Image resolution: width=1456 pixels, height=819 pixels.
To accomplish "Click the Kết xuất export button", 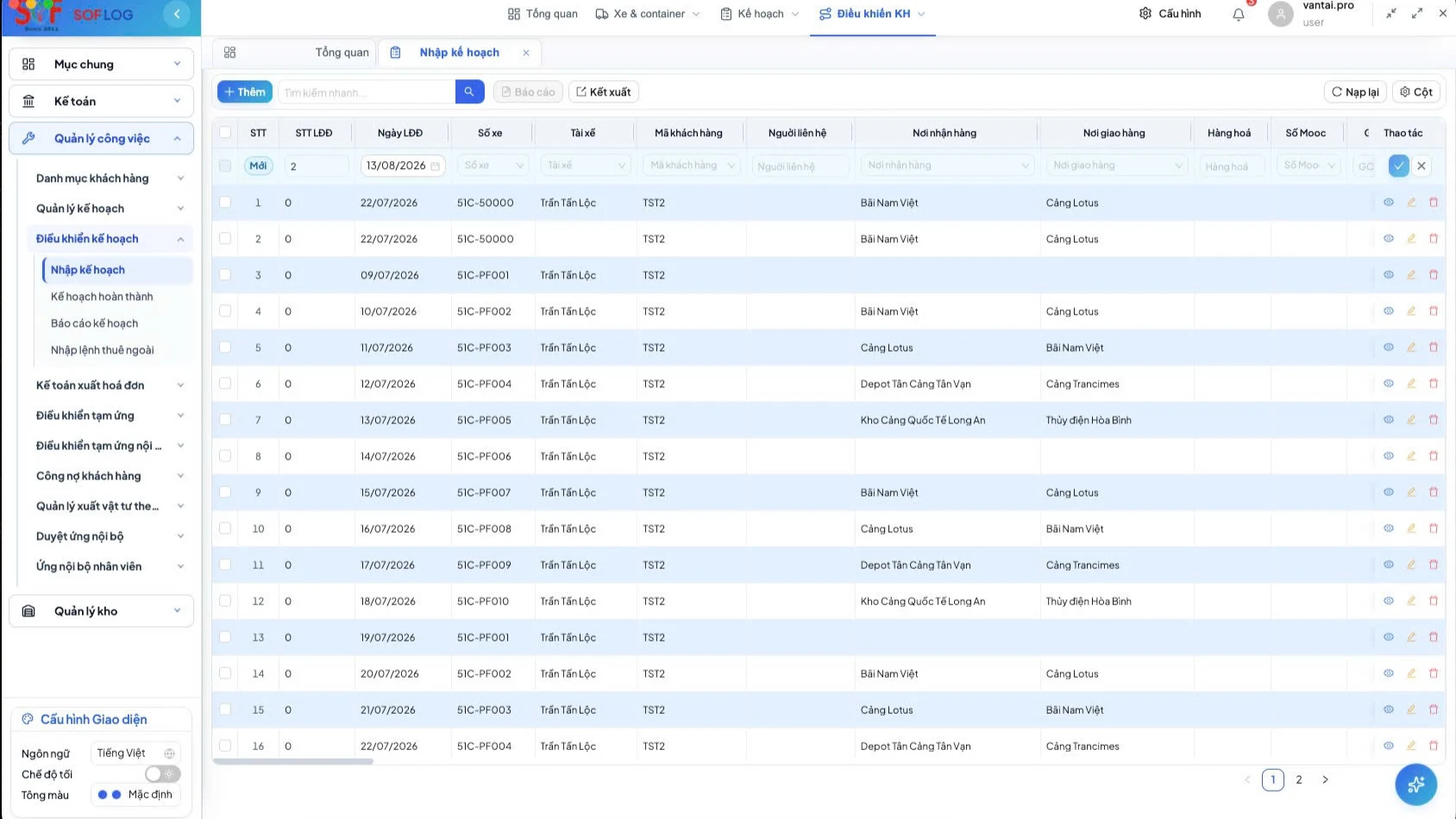I will pyautogui.click(x=604, y=91).
